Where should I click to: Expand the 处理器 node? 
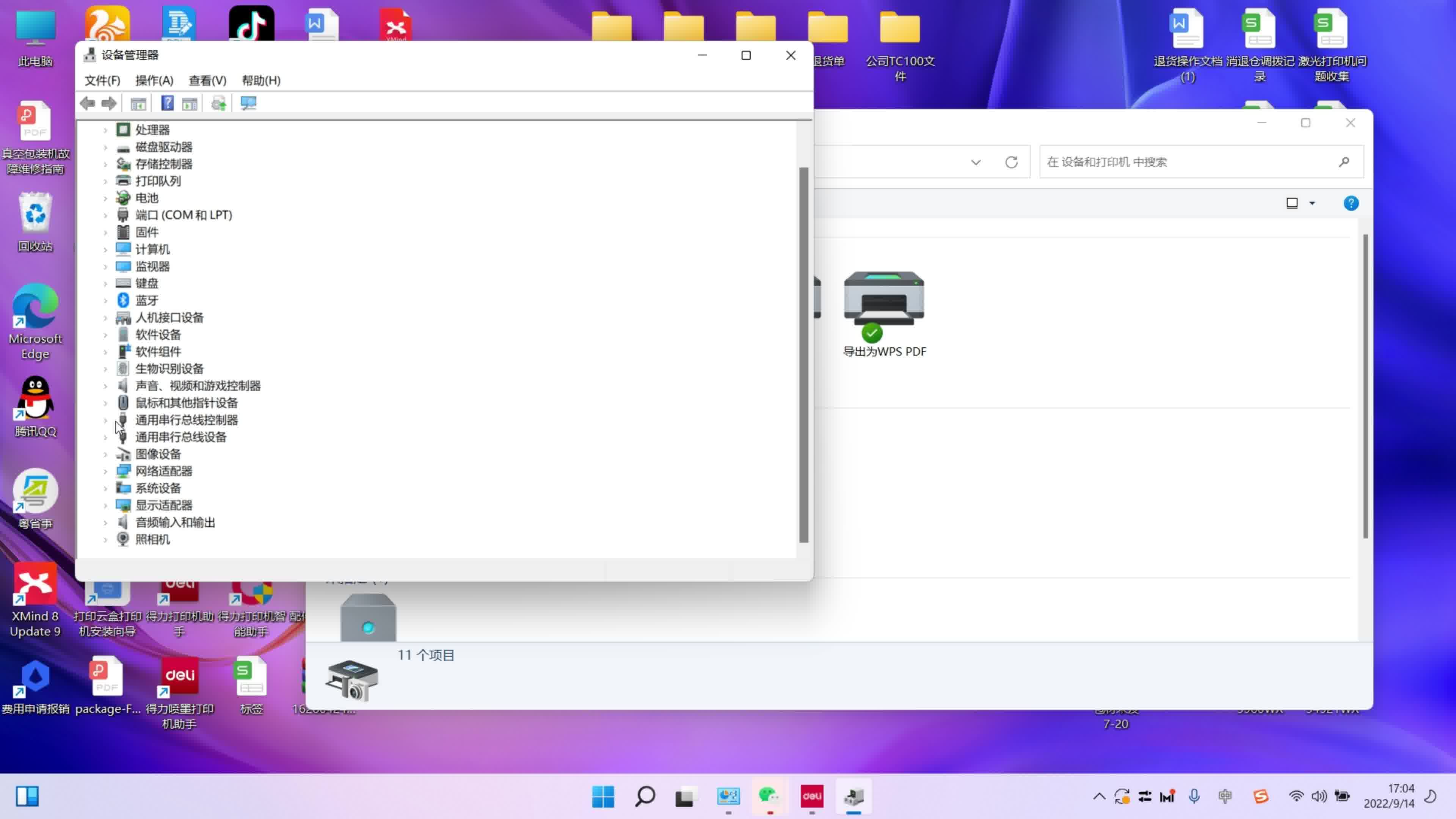click(x=105, y=130)
